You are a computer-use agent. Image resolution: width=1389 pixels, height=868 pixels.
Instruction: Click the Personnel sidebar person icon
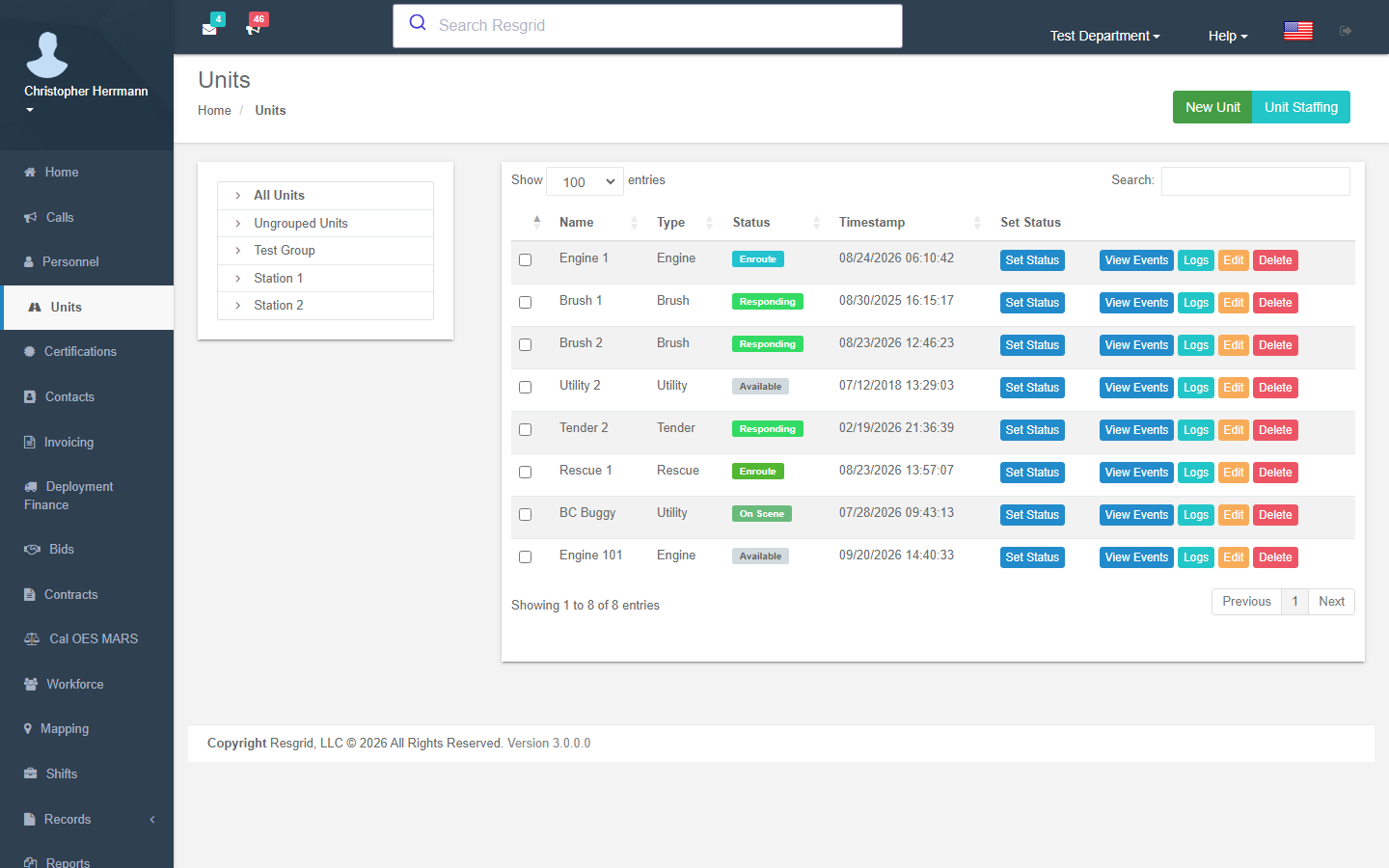29,261
